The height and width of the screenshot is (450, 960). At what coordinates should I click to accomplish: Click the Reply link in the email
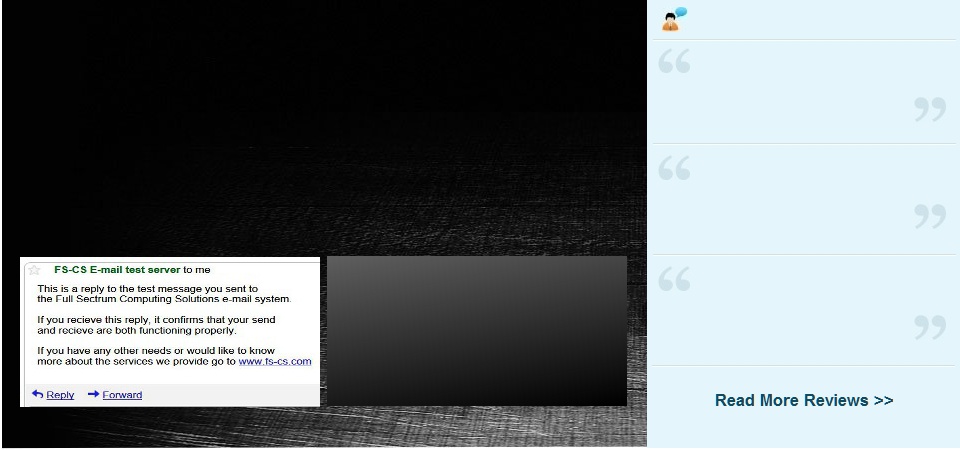click(x=60, y=395)
